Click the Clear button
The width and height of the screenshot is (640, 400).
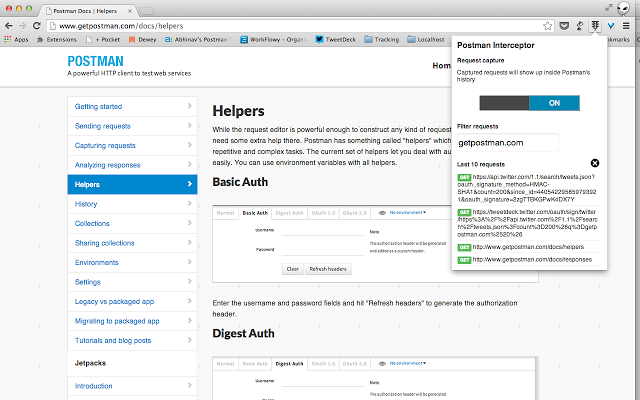293,269
